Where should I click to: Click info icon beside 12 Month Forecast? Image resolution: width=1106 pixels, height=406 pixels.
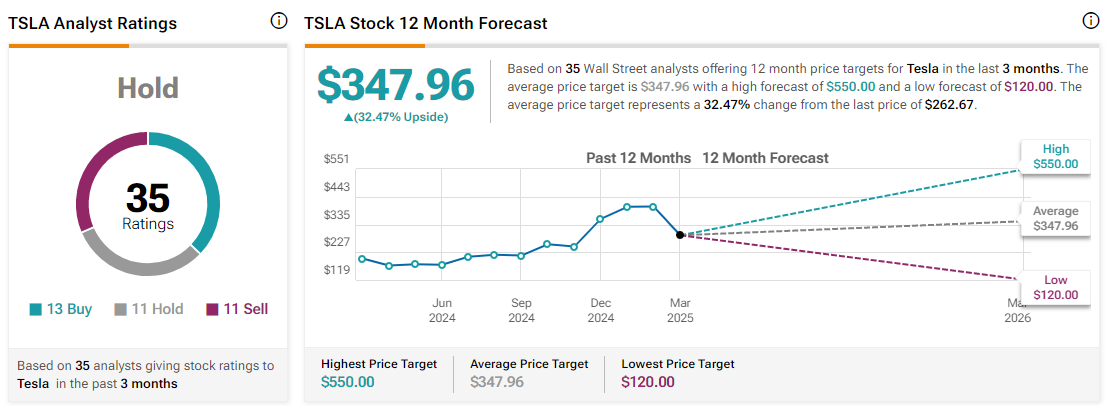(x=1091, y=22)
